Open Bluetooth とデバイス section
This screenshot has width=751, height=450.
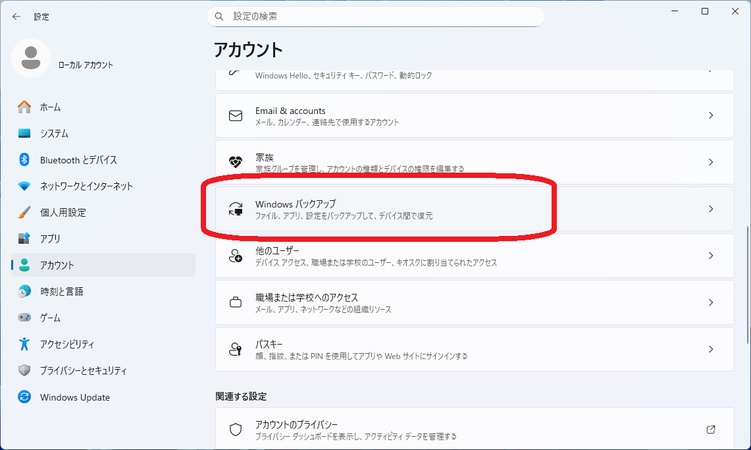tap(103, 160)
